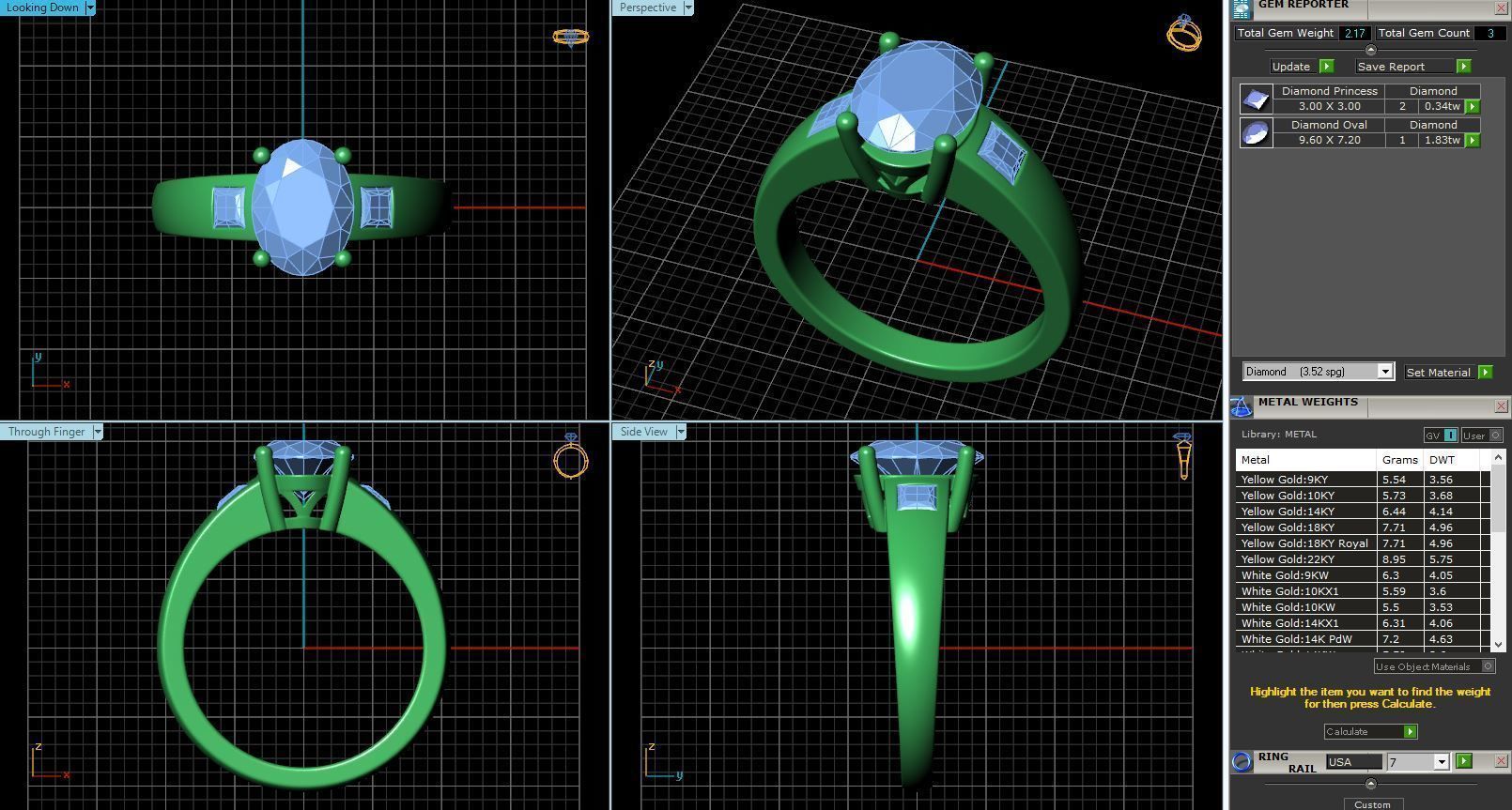Click the Grams column header

[x=1399, y=460]
